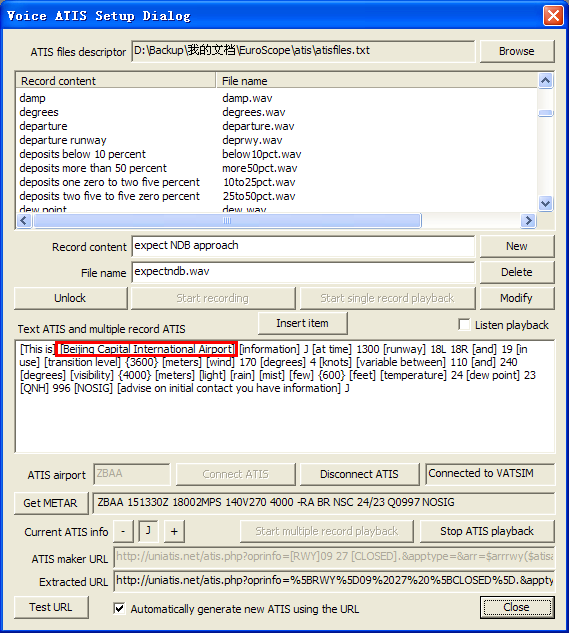Stop ATIS playback
Viewport: 569px width, 633px height.
pyautogui.click(x=487, y=531)
